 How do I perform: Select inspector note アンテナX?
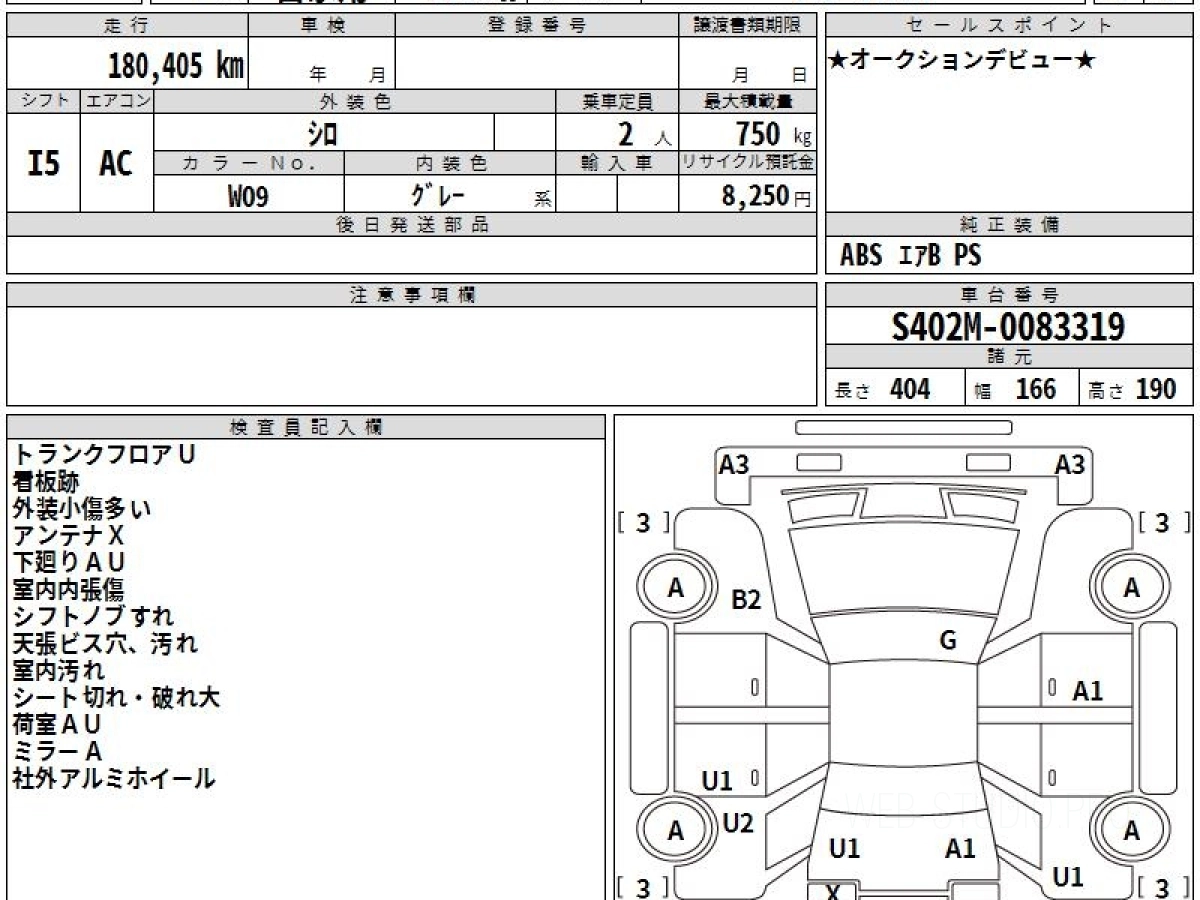tap(69, 535)
